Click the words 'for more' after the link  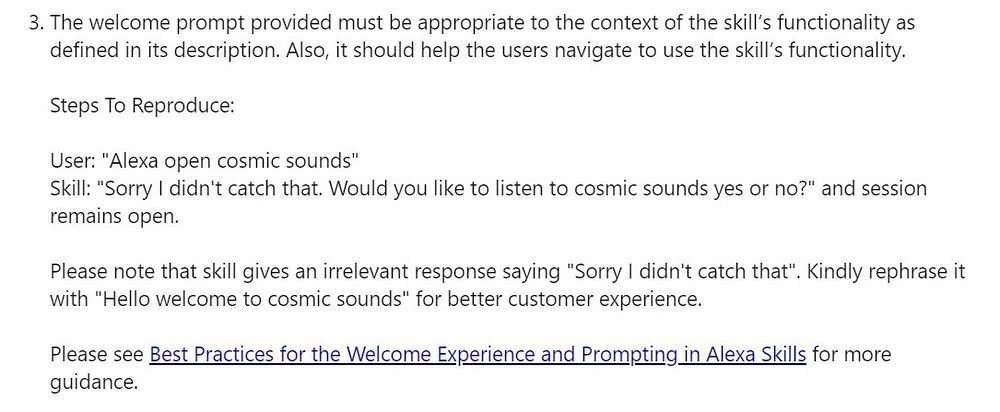(851, 354)
